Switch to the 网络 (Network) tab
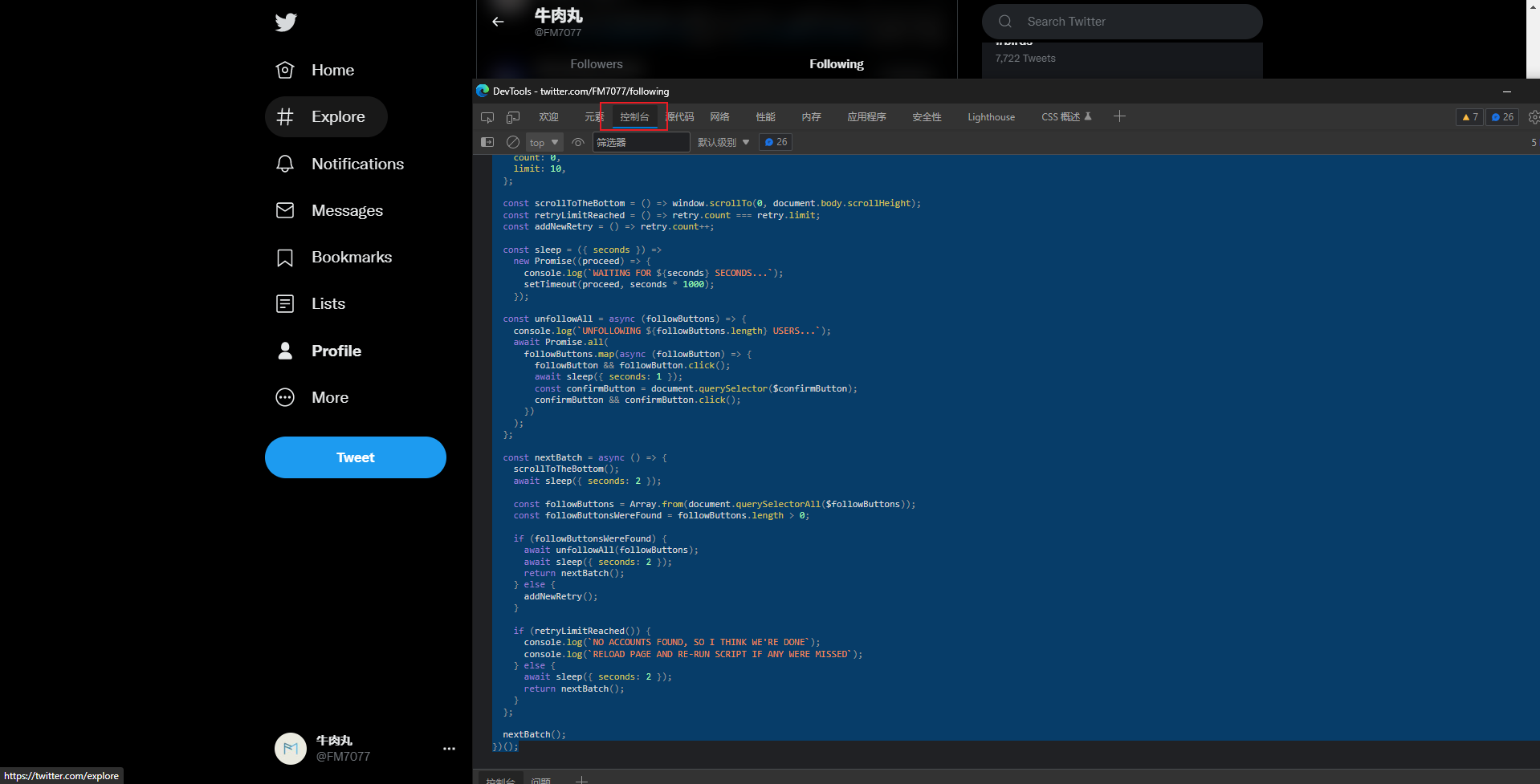Viewport: 1540px width, 784px height. pos(719,117)
